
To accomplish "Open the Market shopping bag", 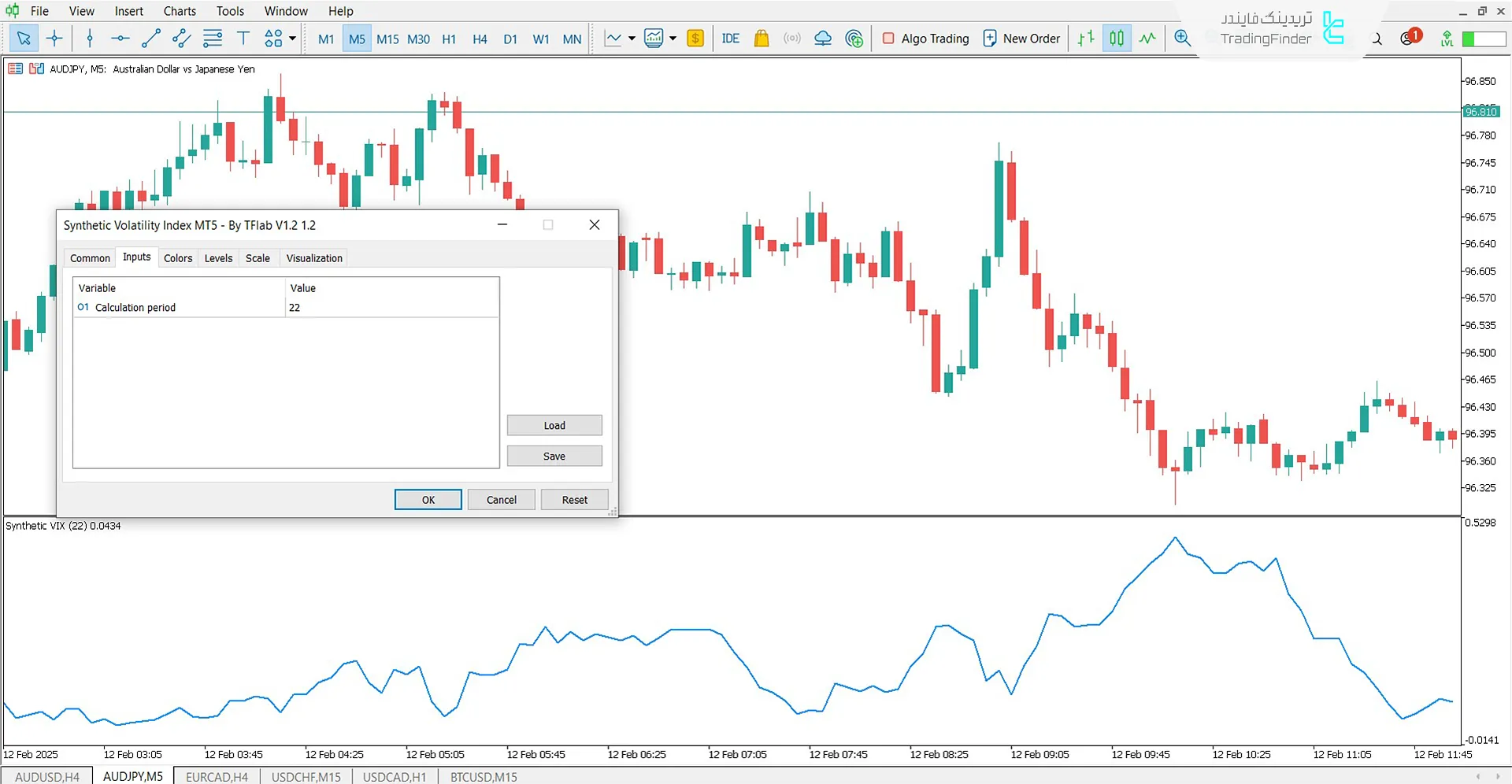I will click(761, 38).
